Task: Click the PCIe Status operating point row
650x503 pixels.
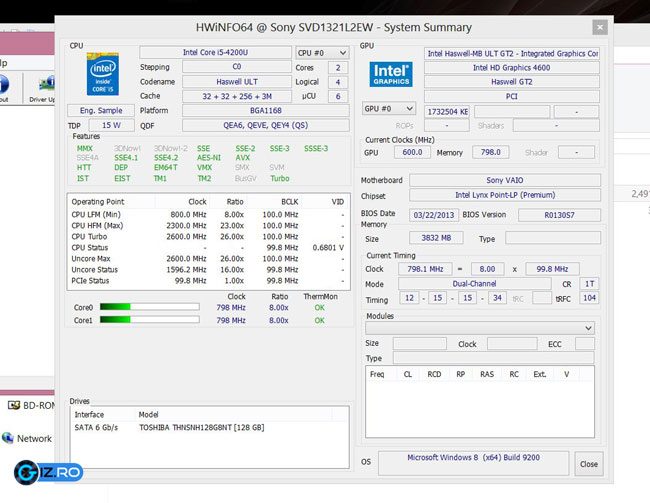Action: pos(208,281)
